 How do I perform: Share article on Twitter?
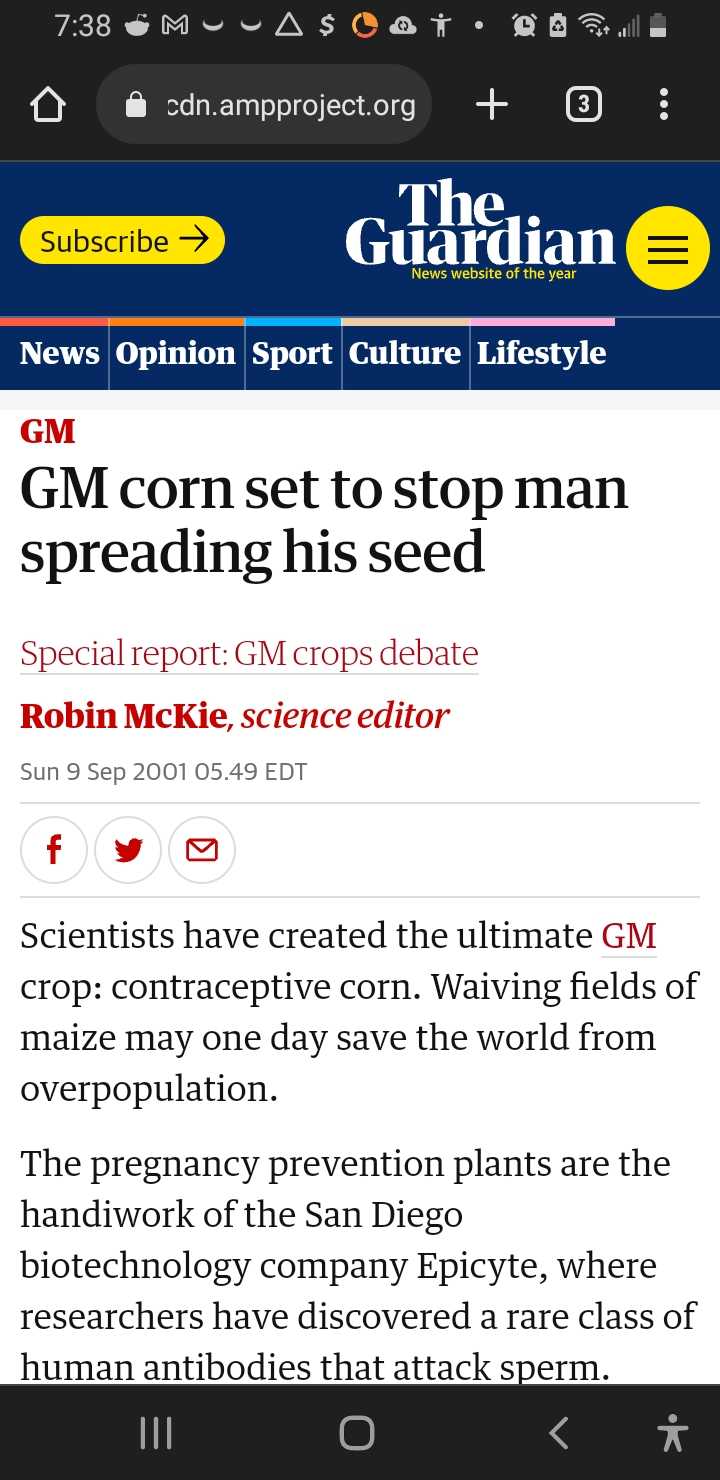(x=128, y=850)
